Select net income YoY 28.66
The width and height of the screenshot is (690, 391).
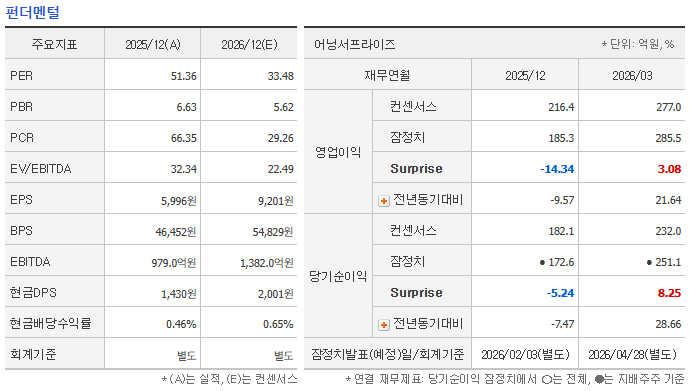(668, 325)
